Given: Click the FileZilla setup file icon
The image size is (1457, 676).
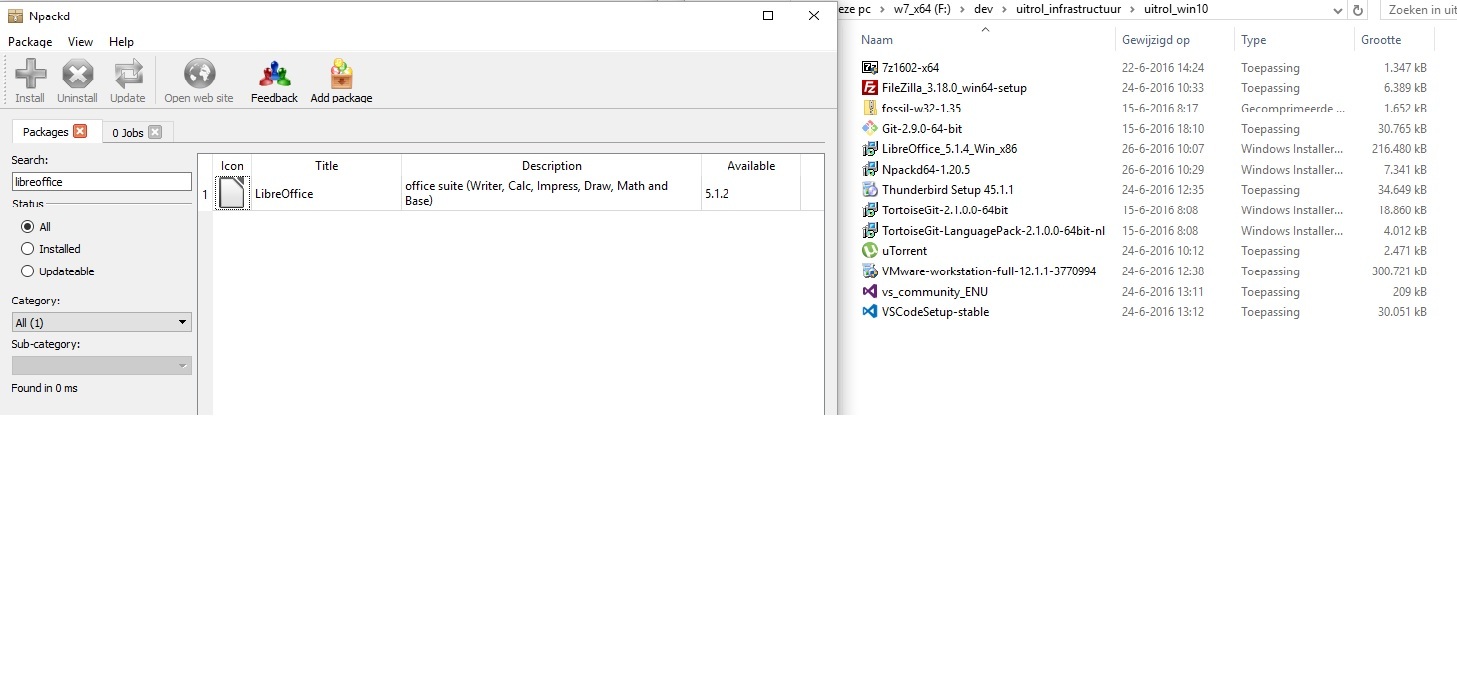Looking at the screenshot, I should point(869,87).
